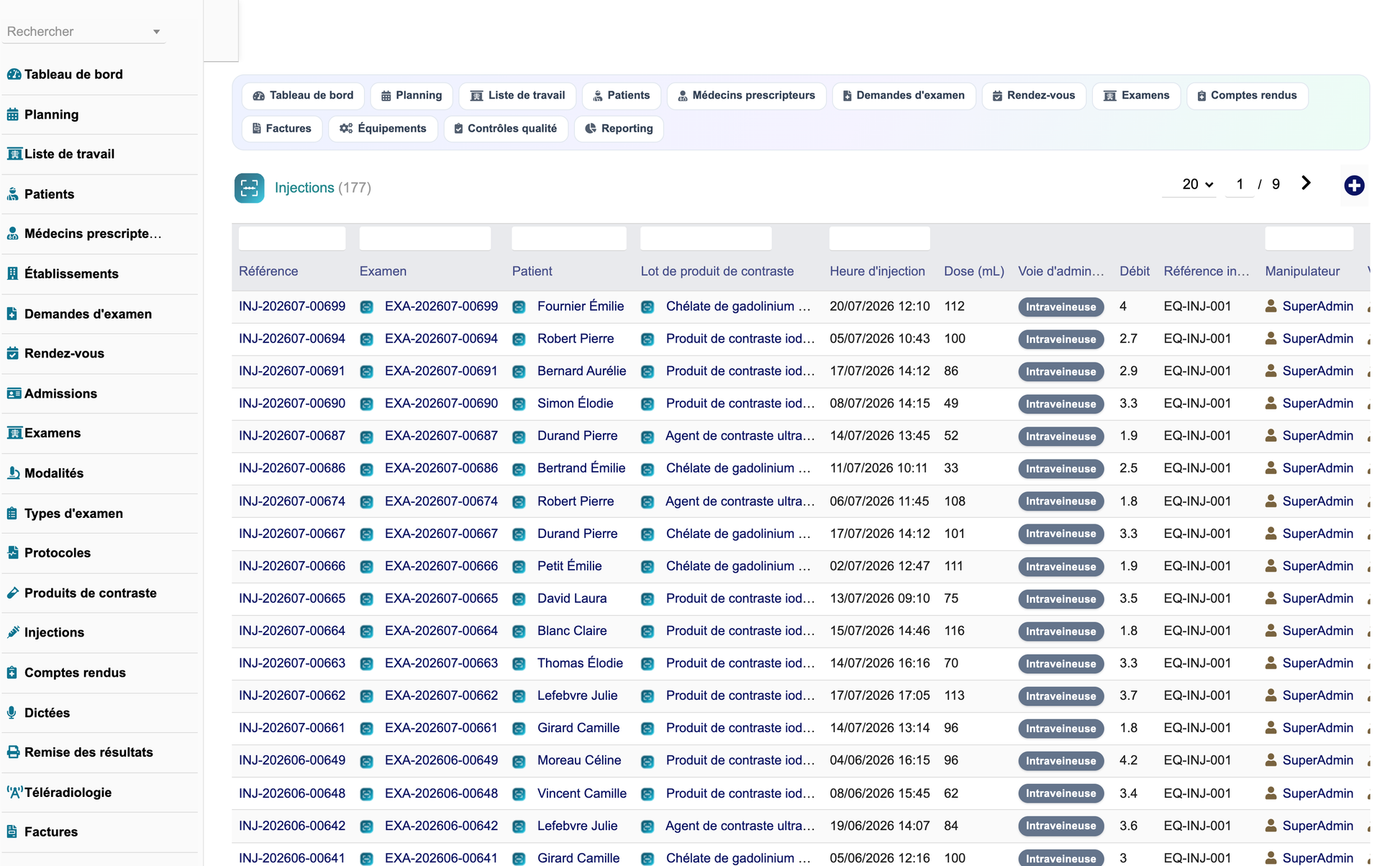Switch to the Planning tab in the top bar
The image size is (1400, 866).
pyautogui.click(x=412, y=96)
